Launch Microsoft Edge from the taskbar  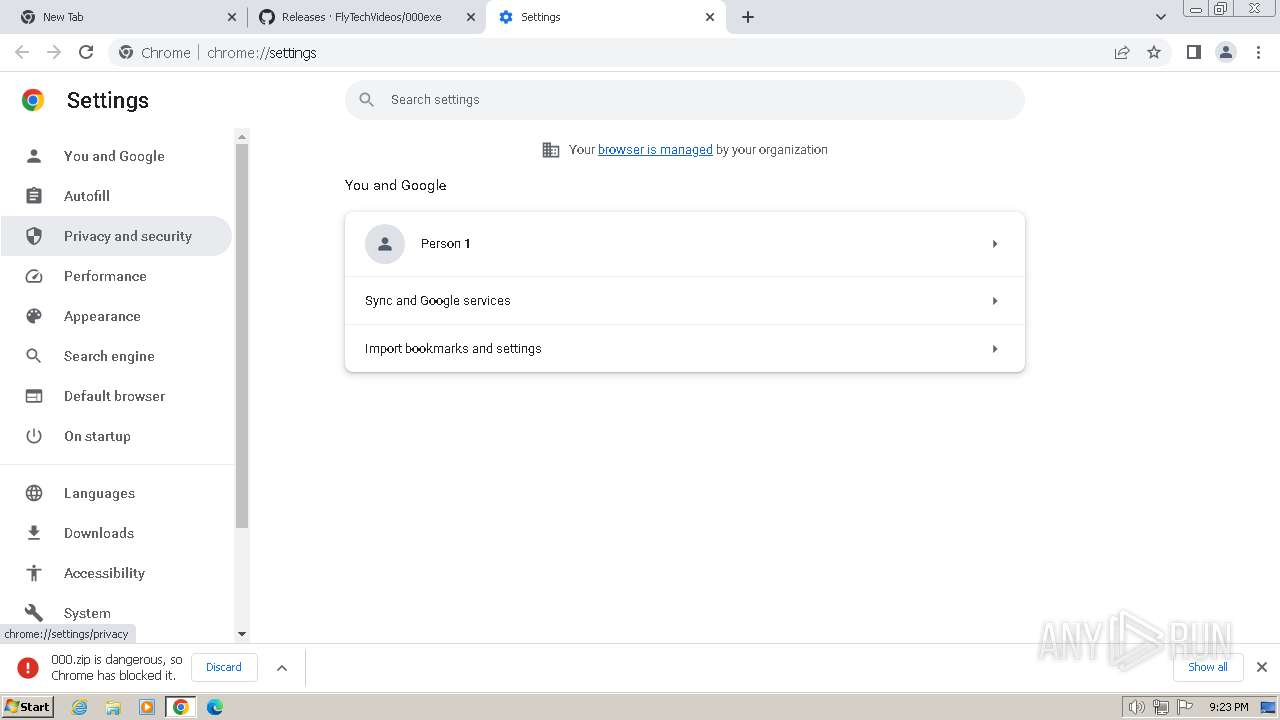(x=214, y=707)
